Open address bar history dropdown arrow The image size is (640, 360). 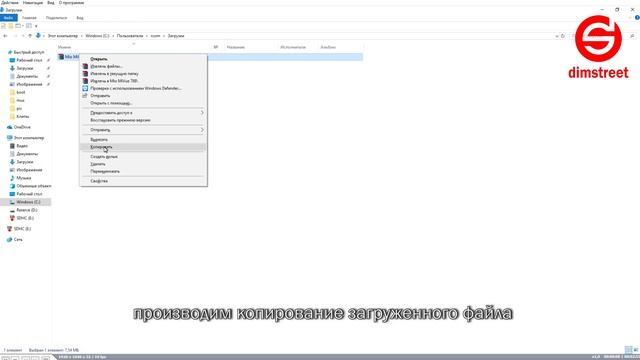pos(557,36)
